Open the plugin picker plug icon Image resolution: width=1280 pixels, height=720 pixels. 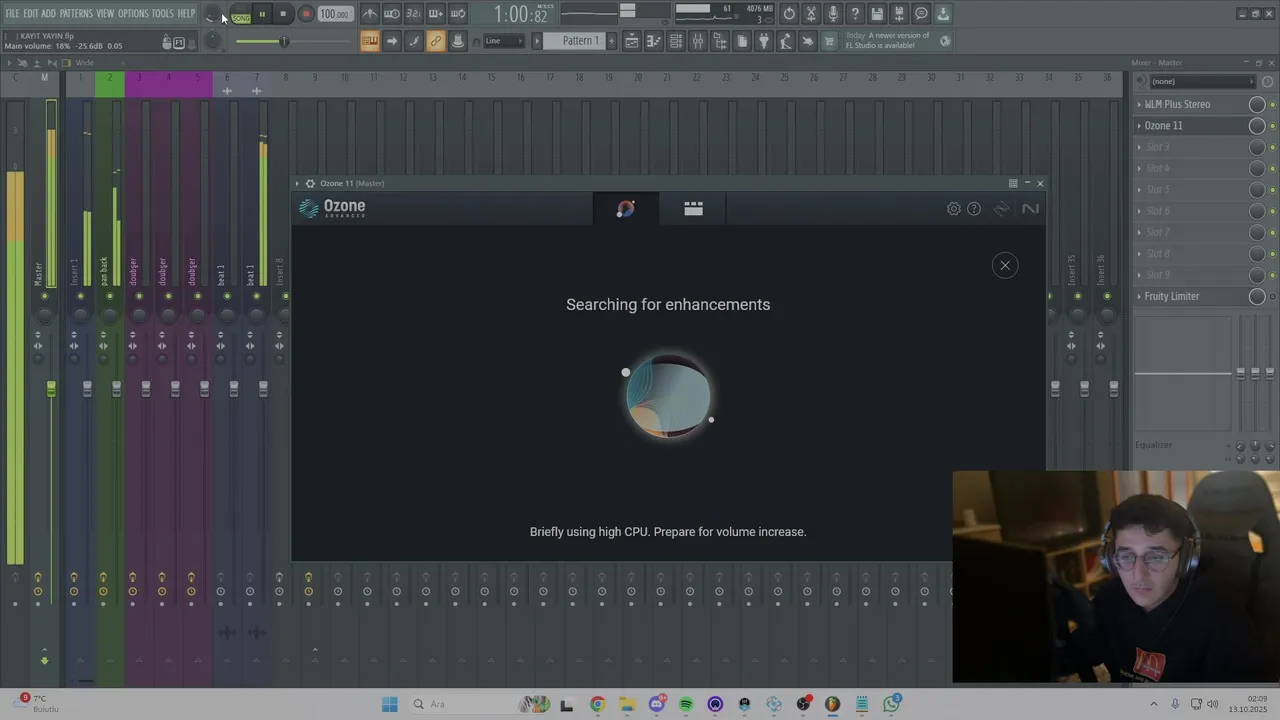pyautogui.click(x=764, y=41)
